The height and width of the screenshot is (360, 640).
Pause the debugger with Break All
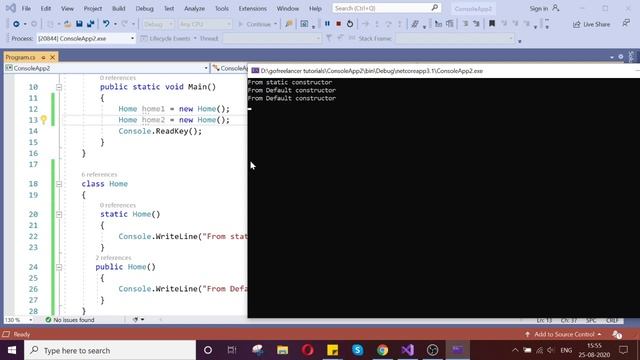pos(327,24)
